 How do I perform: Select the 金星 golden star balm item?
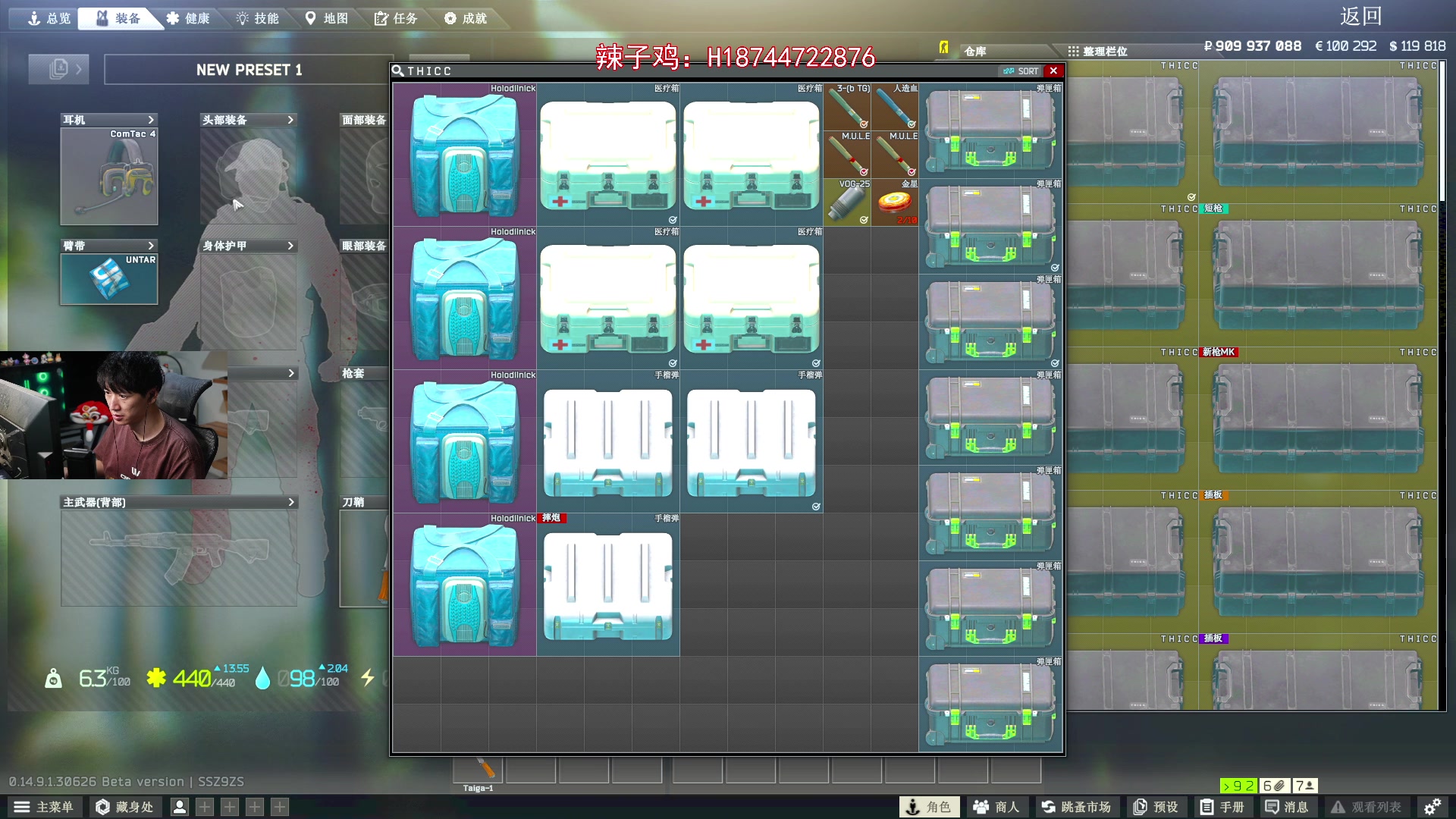895,202
